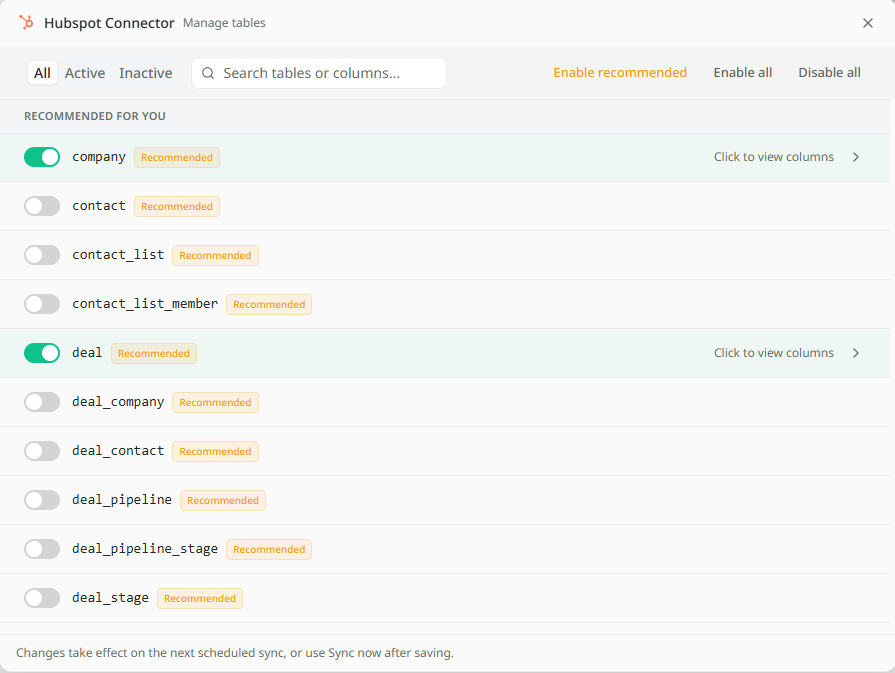Toggle on the deal_pipeline_stage table
This screenshot has height=673, width=895.
point(42,549)
